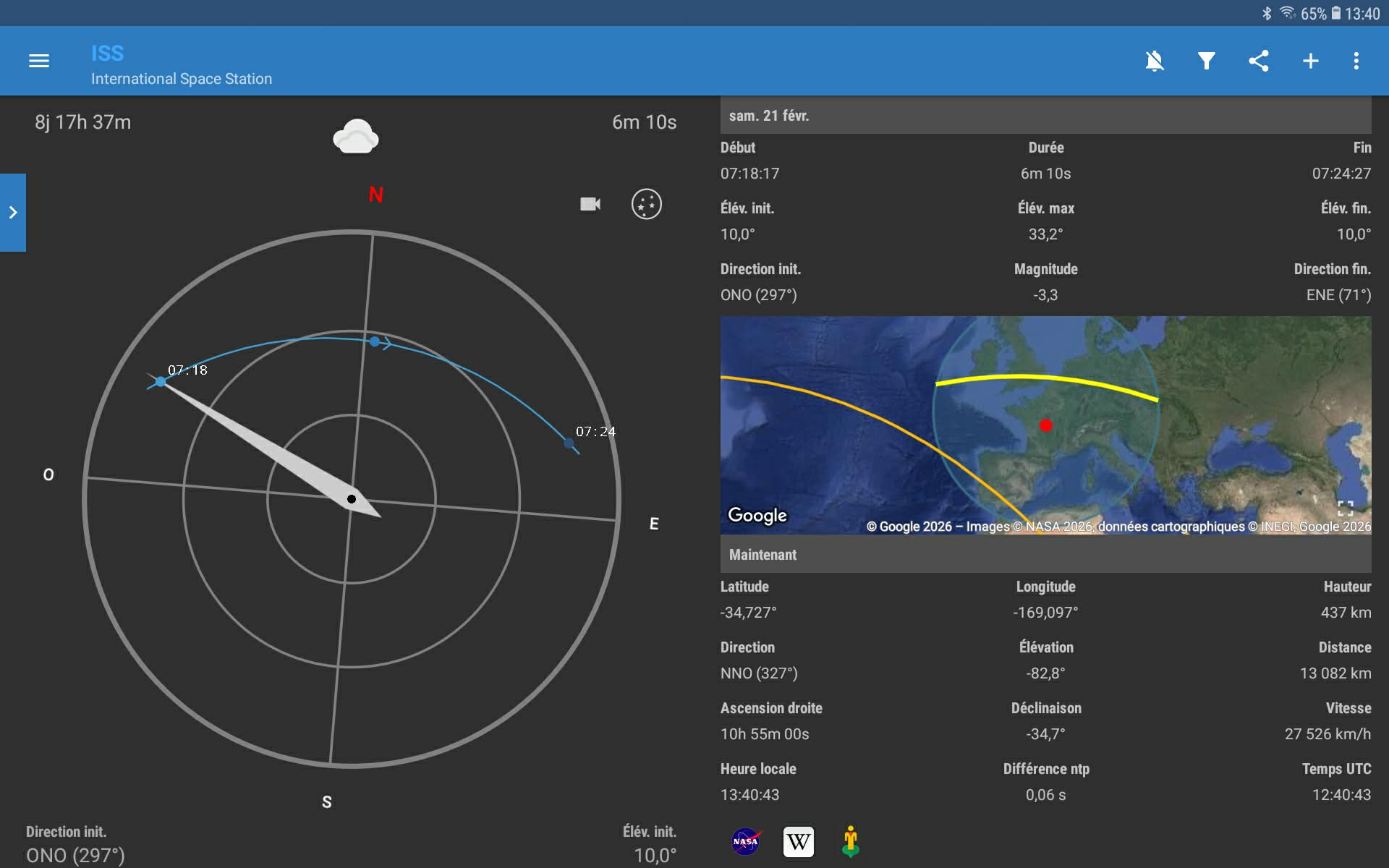Click the Google logo on map

point(757,515)
